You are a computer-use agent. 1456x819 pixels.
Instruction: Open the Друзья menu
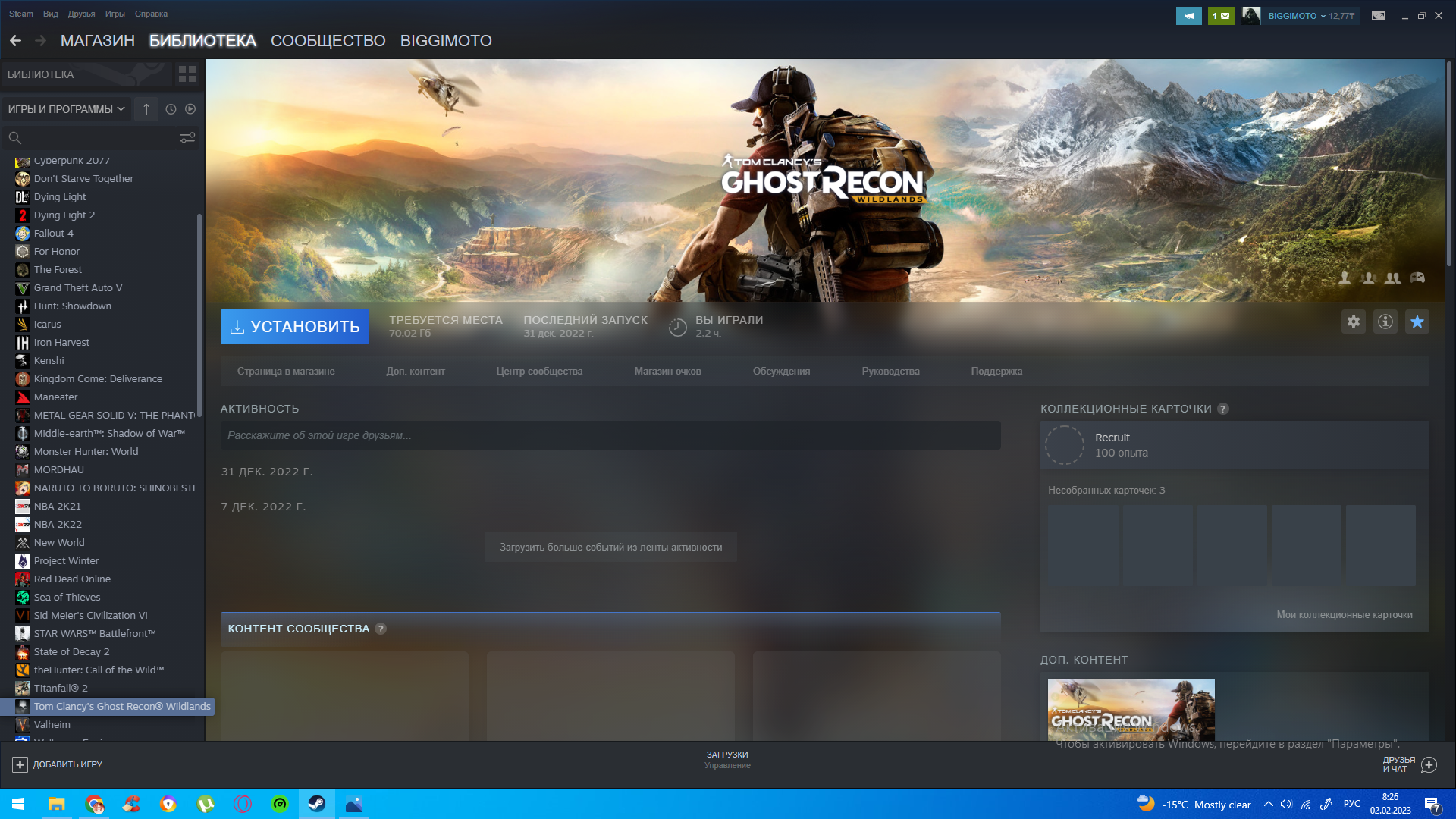click(x=81, y=14)
